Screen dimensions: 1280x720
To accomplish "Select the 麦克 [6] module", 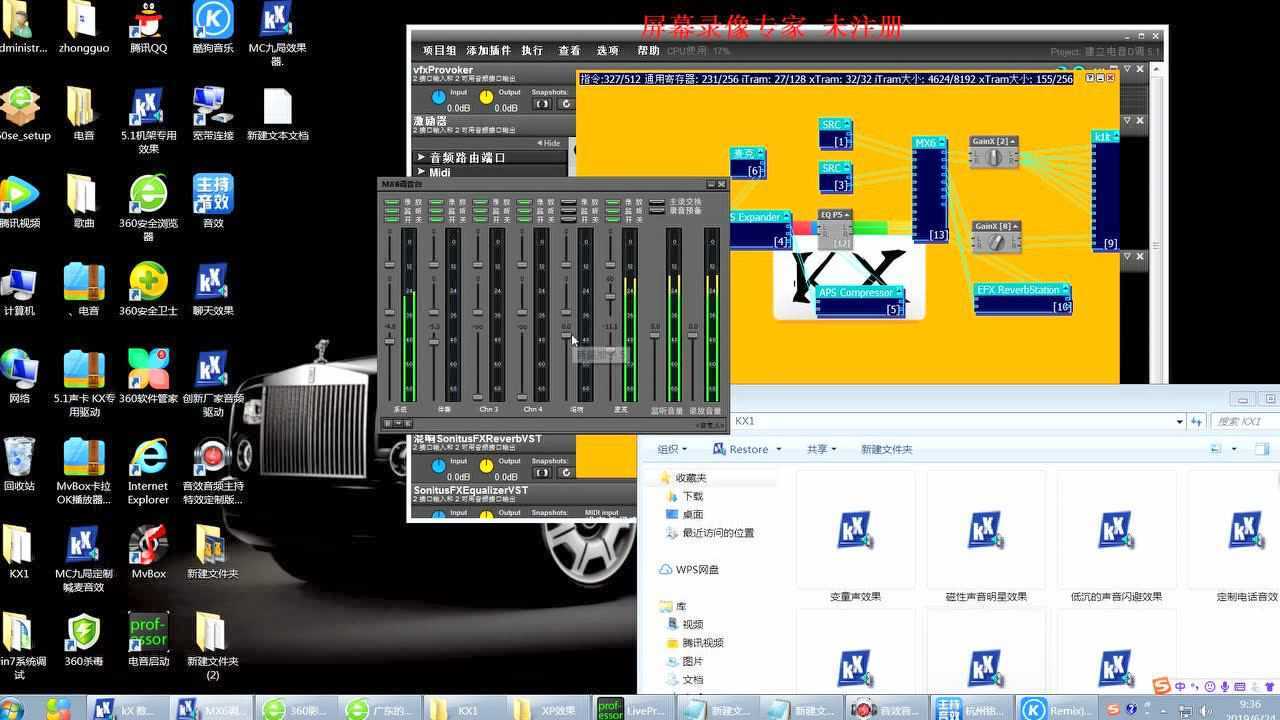I will (747, 164).
